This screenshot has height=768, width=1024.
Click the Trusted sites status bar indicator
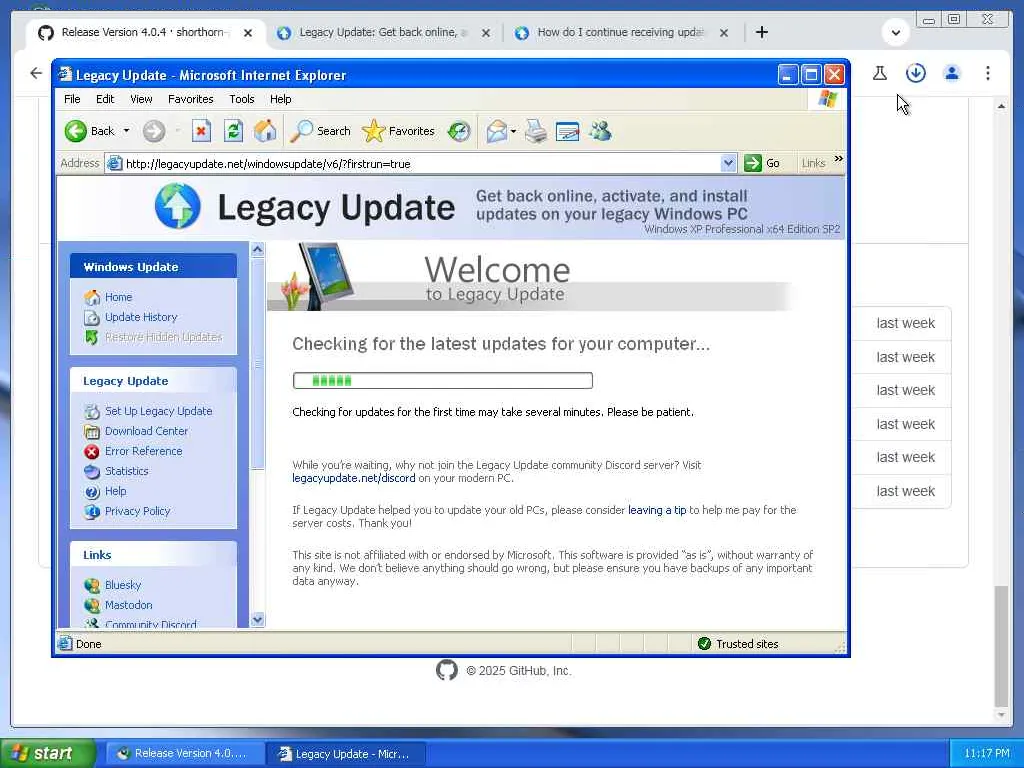(x=738, y=644)
